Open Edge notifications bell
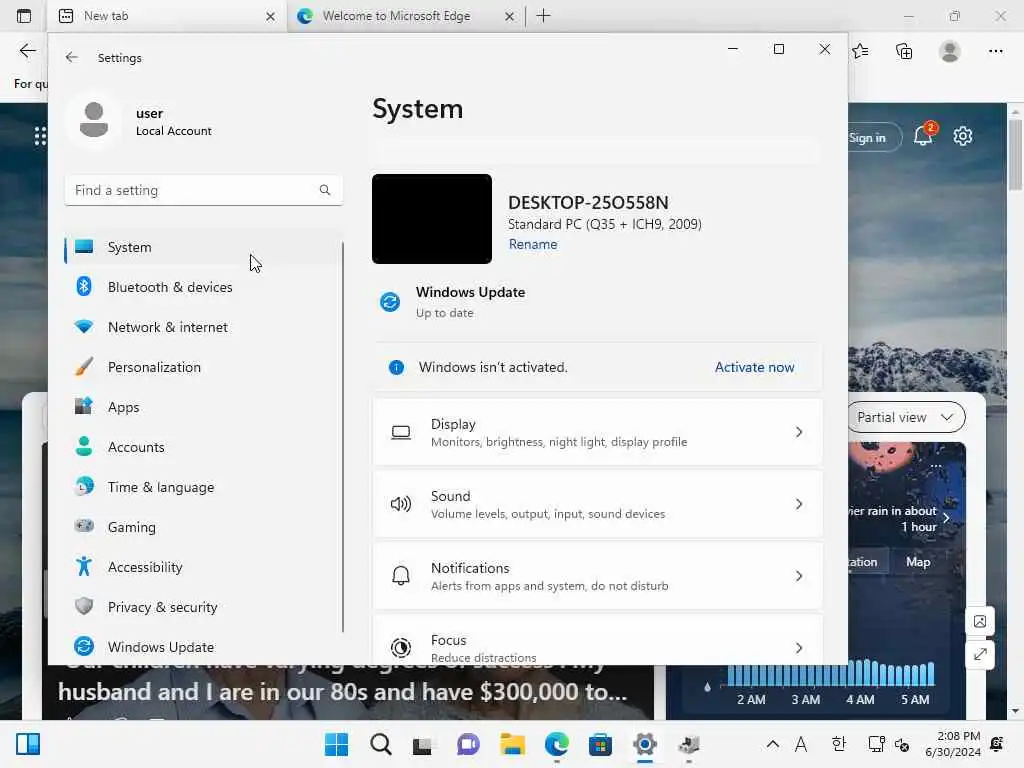This screenshot has width=1024, height=768. click(x=924, y=135)
